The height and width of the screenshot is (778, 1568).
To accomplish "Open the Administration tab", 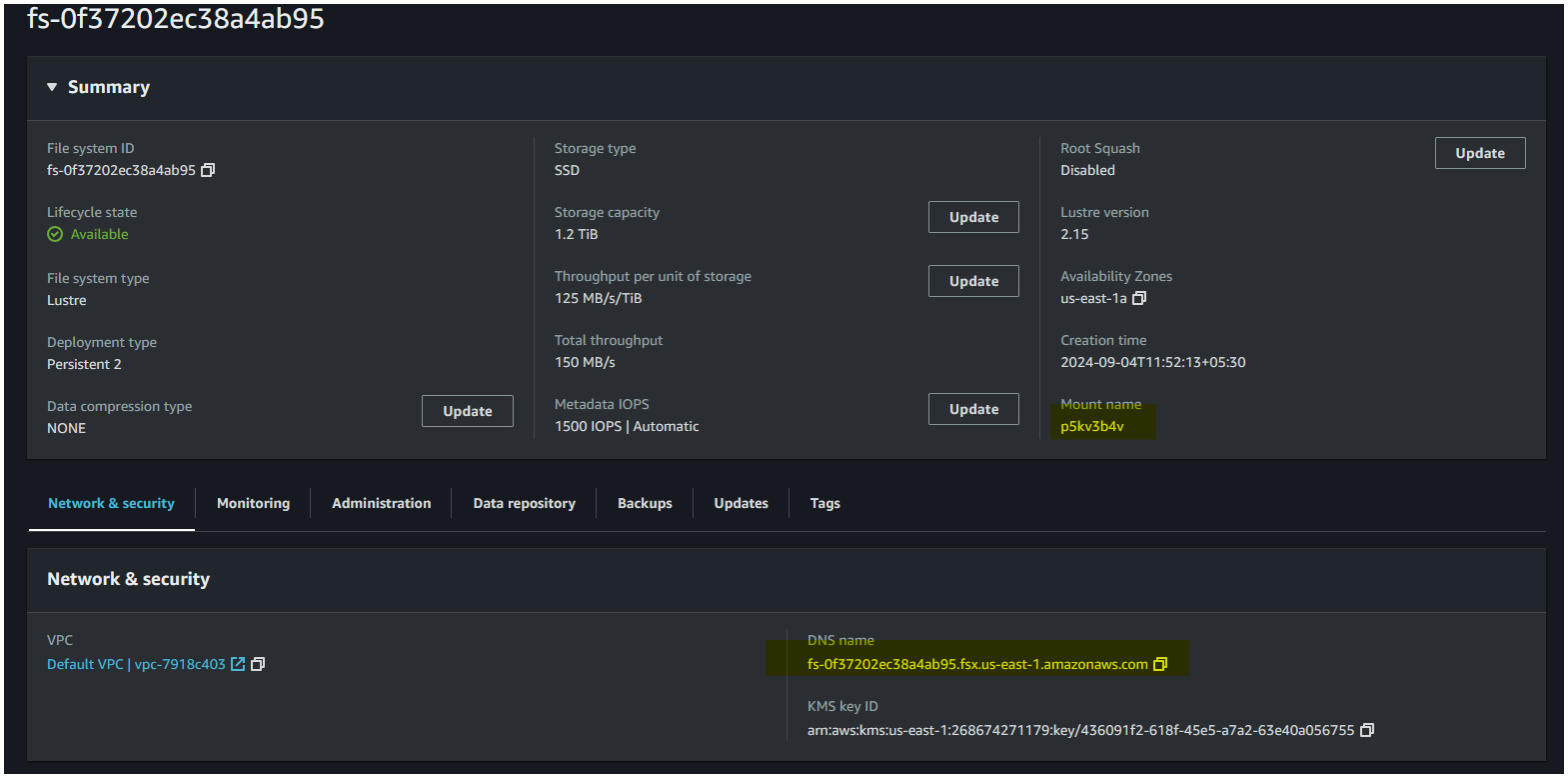I will pyautogui.click(x=381, y=503).
